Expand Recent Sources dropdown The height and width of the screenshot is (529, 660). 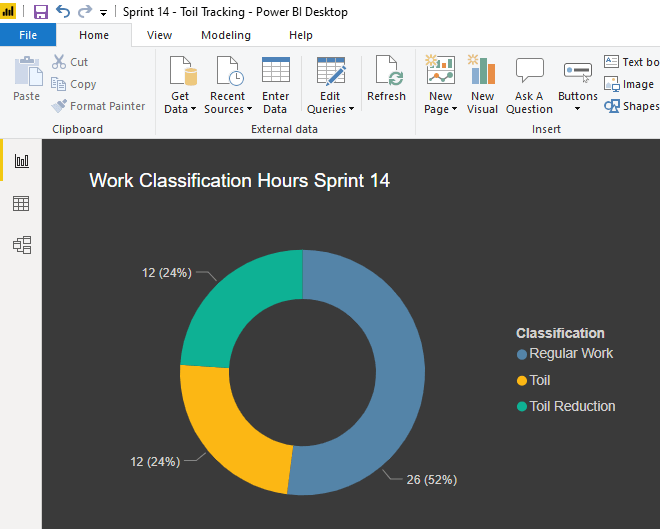tap(227, 108)
